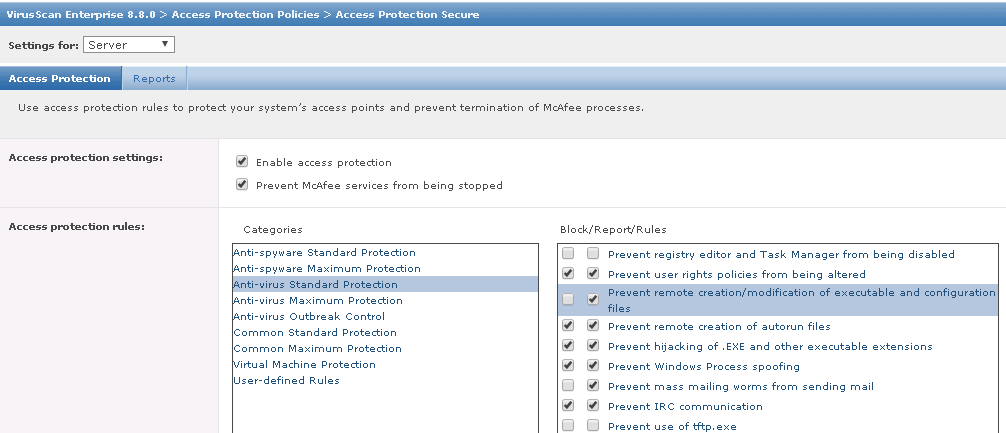Enable Block for remote creation/modification rule
The width and height of the screenshot is (1006, 433).
(568, 299)
